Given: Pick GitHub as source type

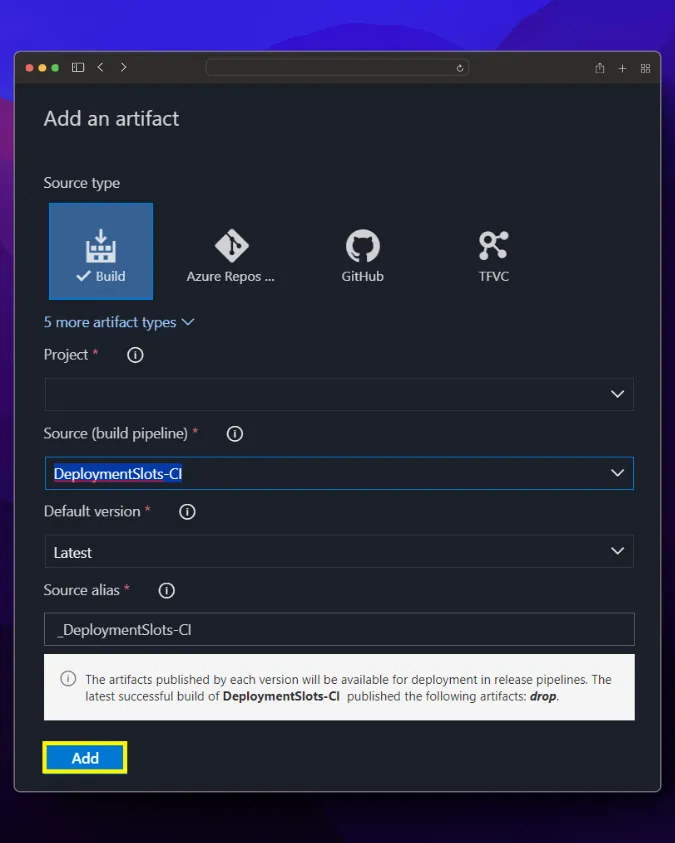Looking at the screenshot, I should [363, 256].
